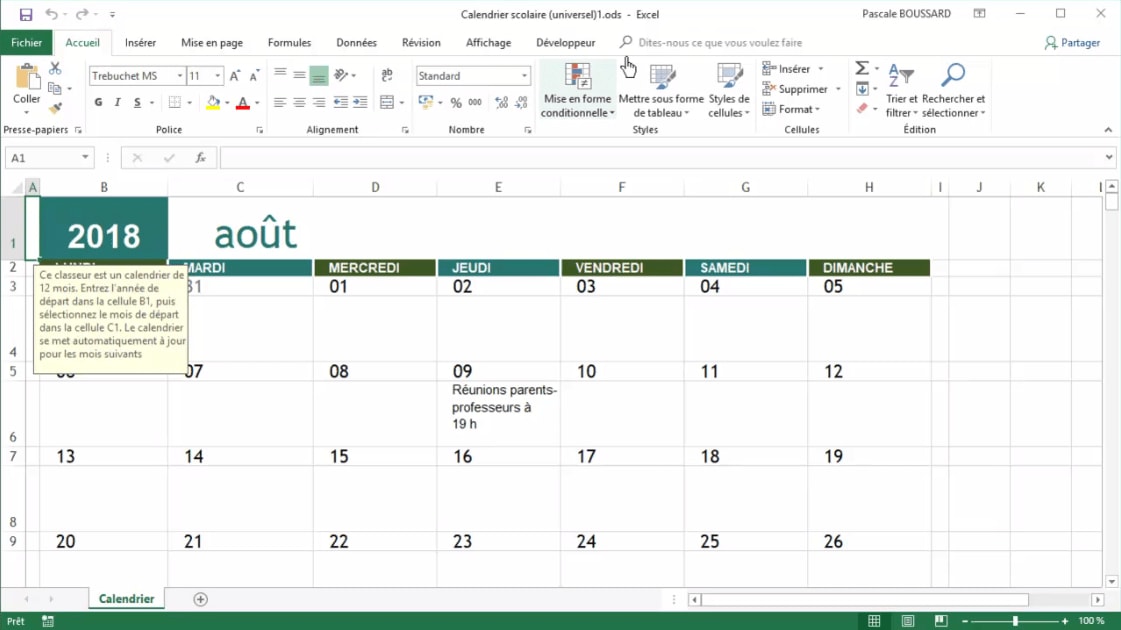1121x630 pixels.
Task: Toggle italic (I) formatting
Action: [117, 103]
